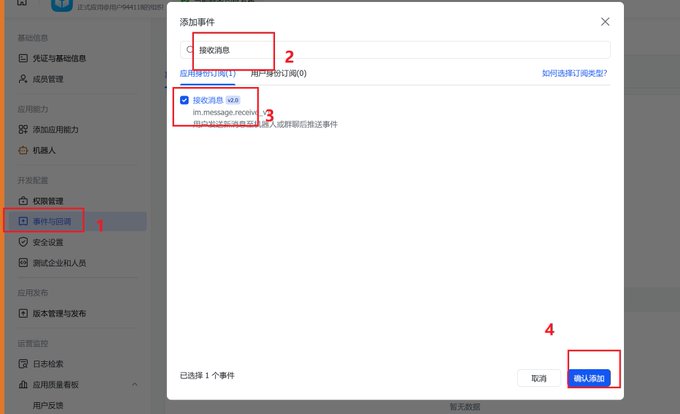Click the 添加应用能力 grid icon
This screenshot has height=414, width=680.
(x=23, y=129)
